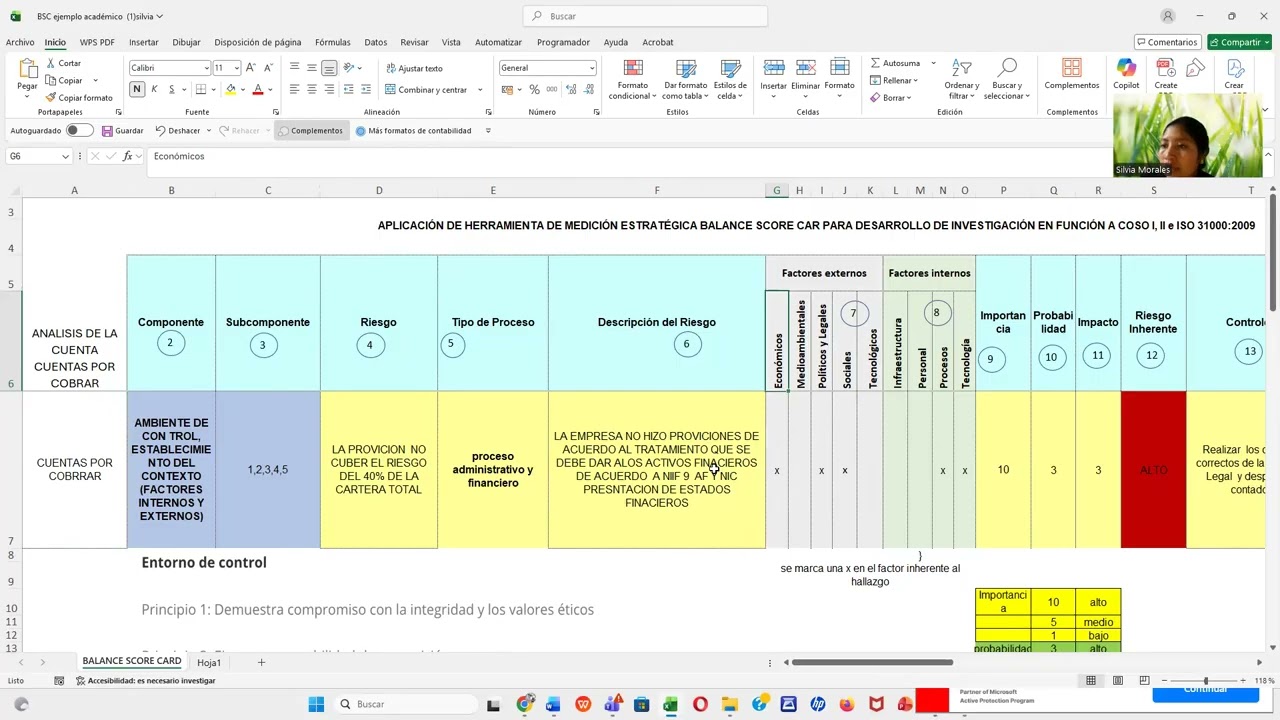Apply red font color A

(x=257, y=89)
